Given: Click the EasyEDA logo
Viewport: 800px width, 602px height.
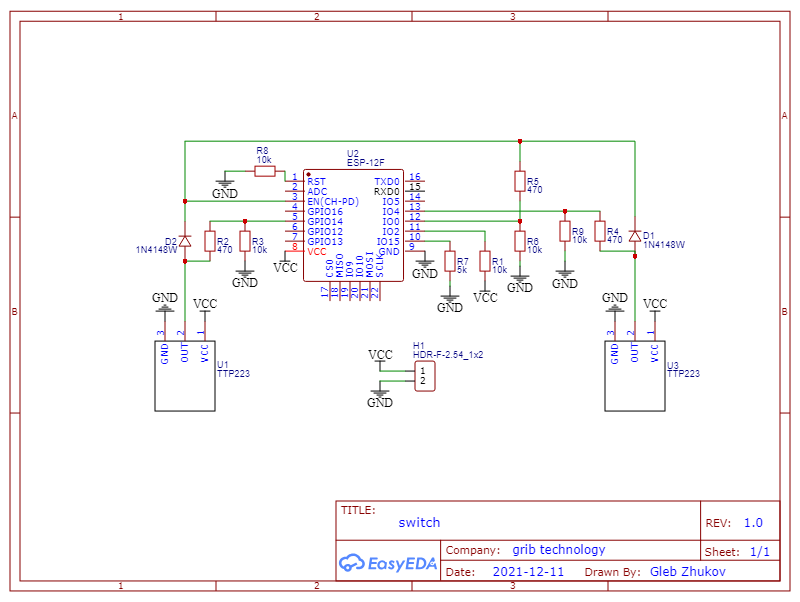Looking at the screenshot, I should 388,563.
